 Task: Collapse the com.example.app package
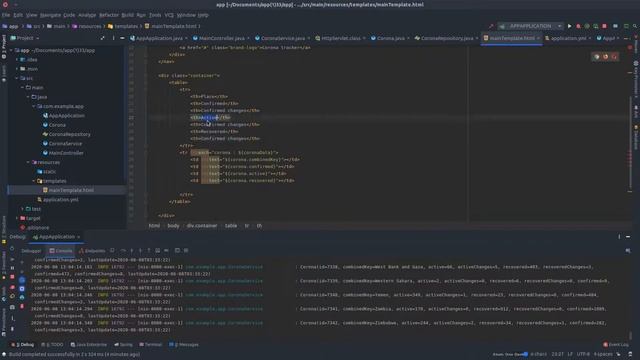point(34,107)
